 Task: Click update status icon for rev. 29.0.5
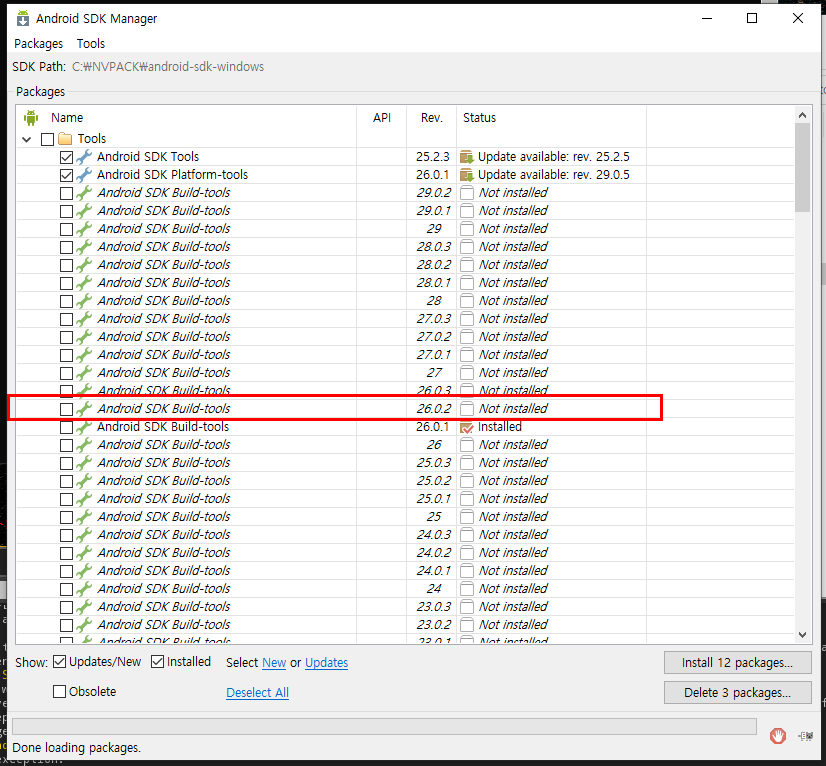coord(467,175)
